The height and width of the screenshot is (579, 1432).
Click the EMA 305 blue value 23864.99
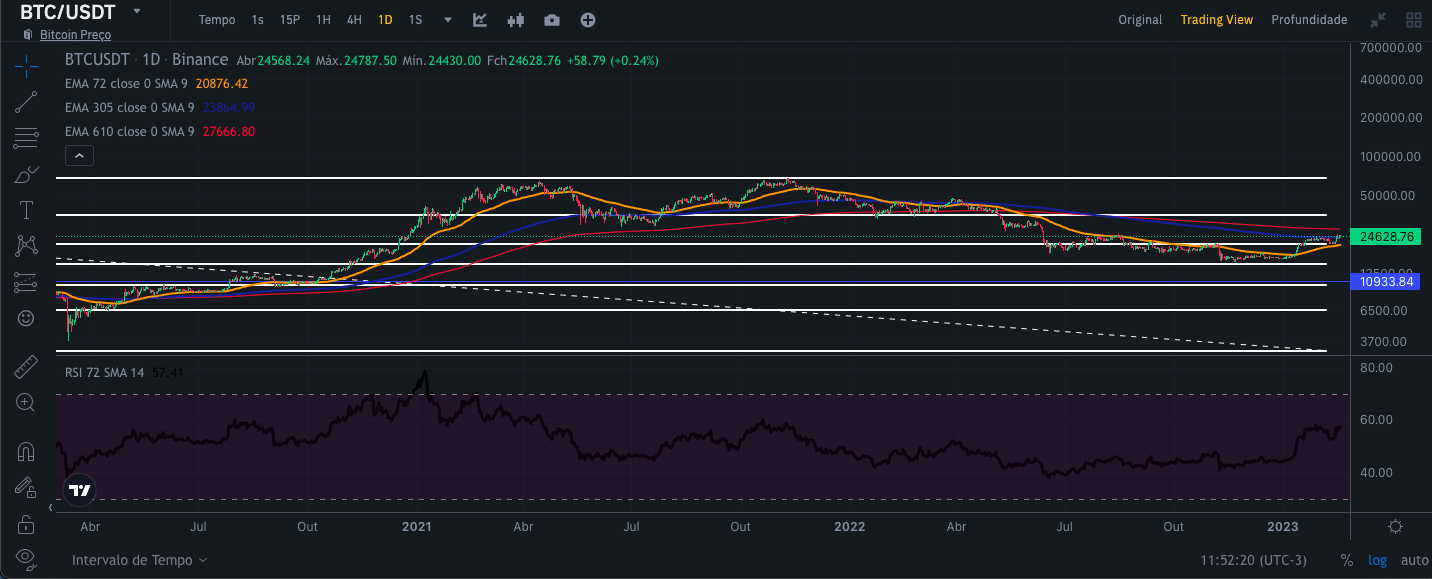[229, 108]
